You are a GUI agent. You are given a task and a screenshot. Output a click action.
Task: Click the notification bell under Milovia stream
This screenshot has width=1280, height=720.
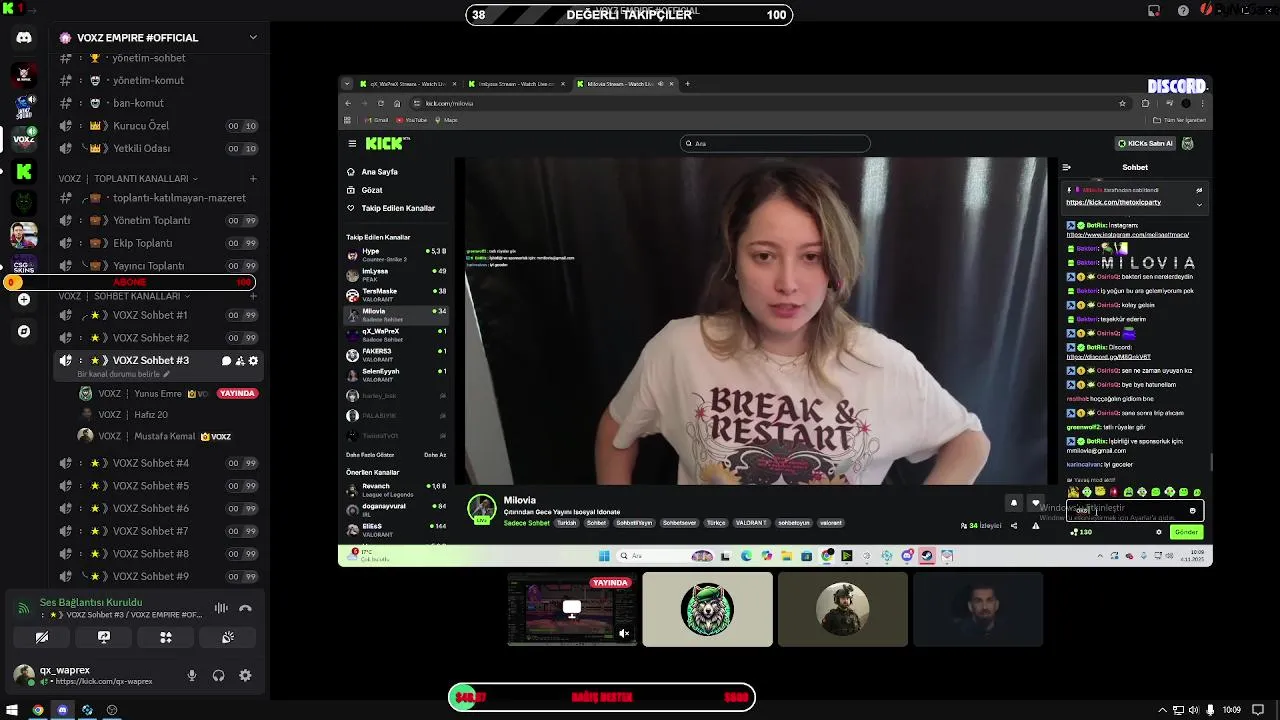(1014, 503)
